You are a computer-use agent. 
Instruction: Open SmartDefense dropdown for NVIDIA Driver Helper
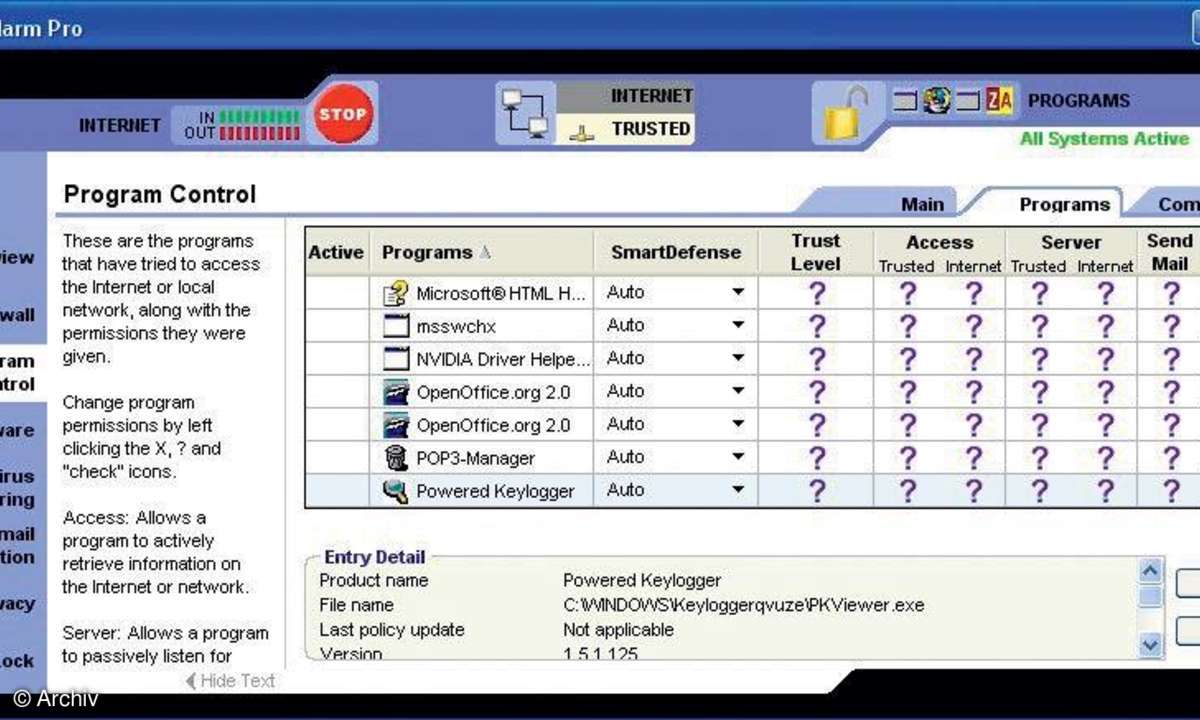pos(738,358)
